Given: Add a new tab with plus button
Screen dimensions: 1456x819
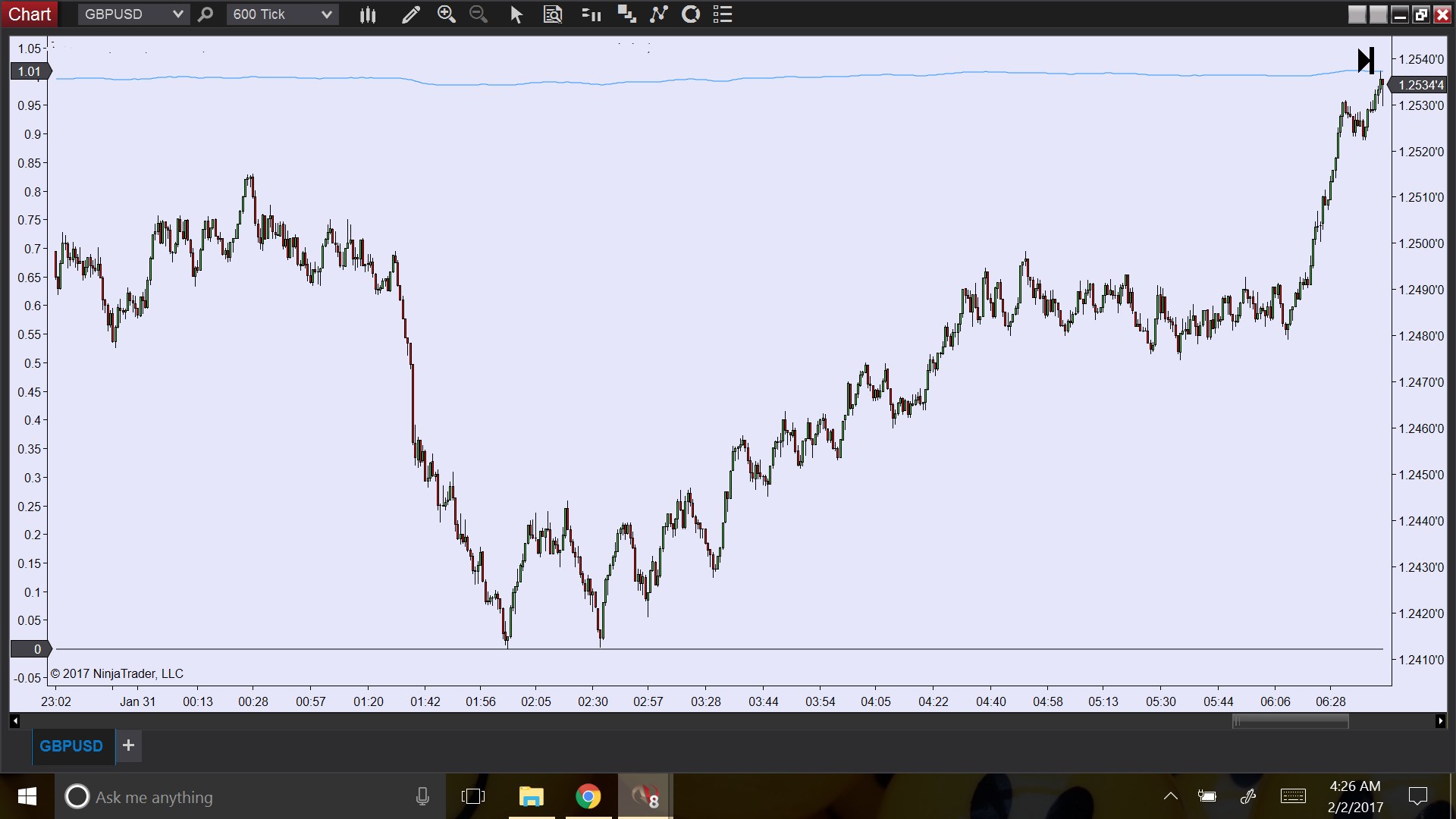Looking at the screenshot, I should coord(129,745).
